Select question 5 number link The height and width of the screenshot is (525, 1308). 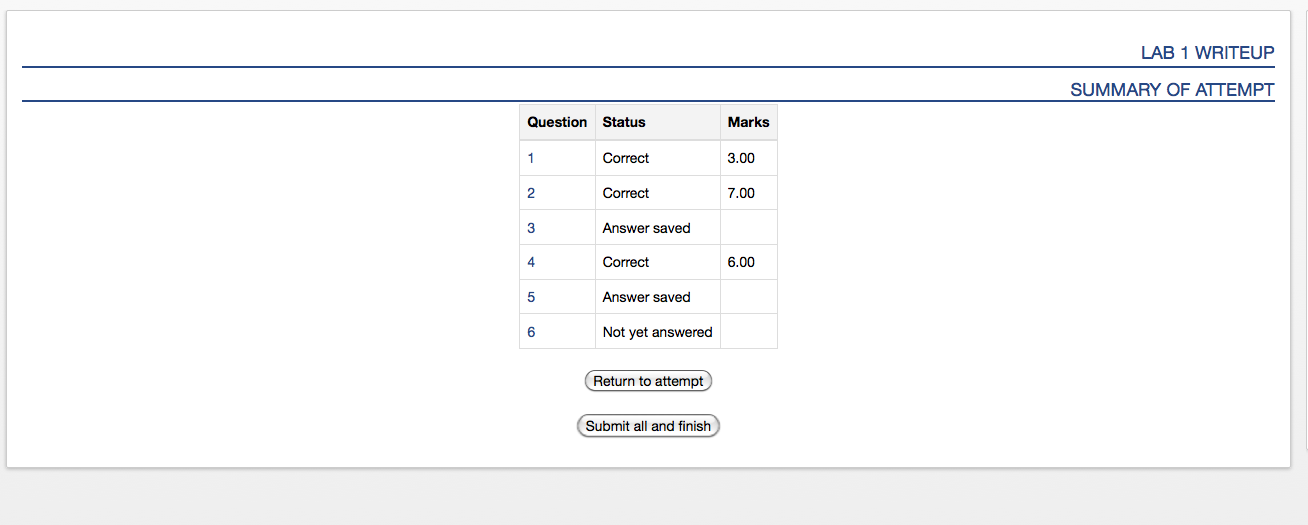(x=531, y=297)
